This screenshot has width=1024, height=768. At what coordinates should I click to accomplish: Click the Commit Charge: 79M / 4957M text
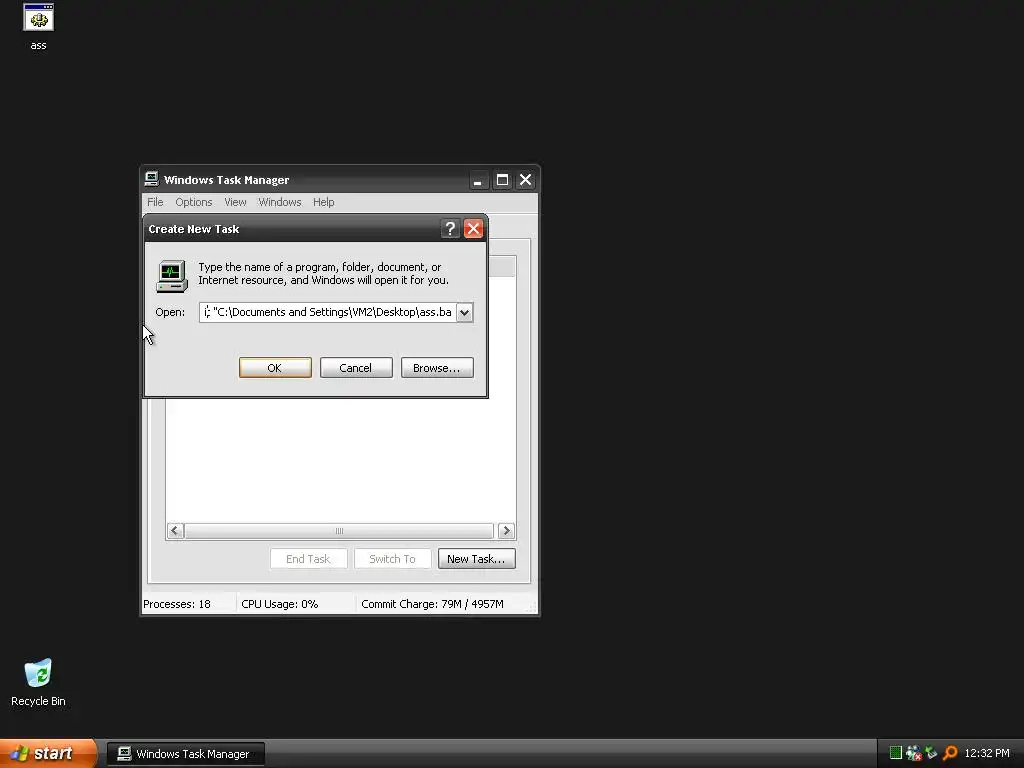point(432,604)
